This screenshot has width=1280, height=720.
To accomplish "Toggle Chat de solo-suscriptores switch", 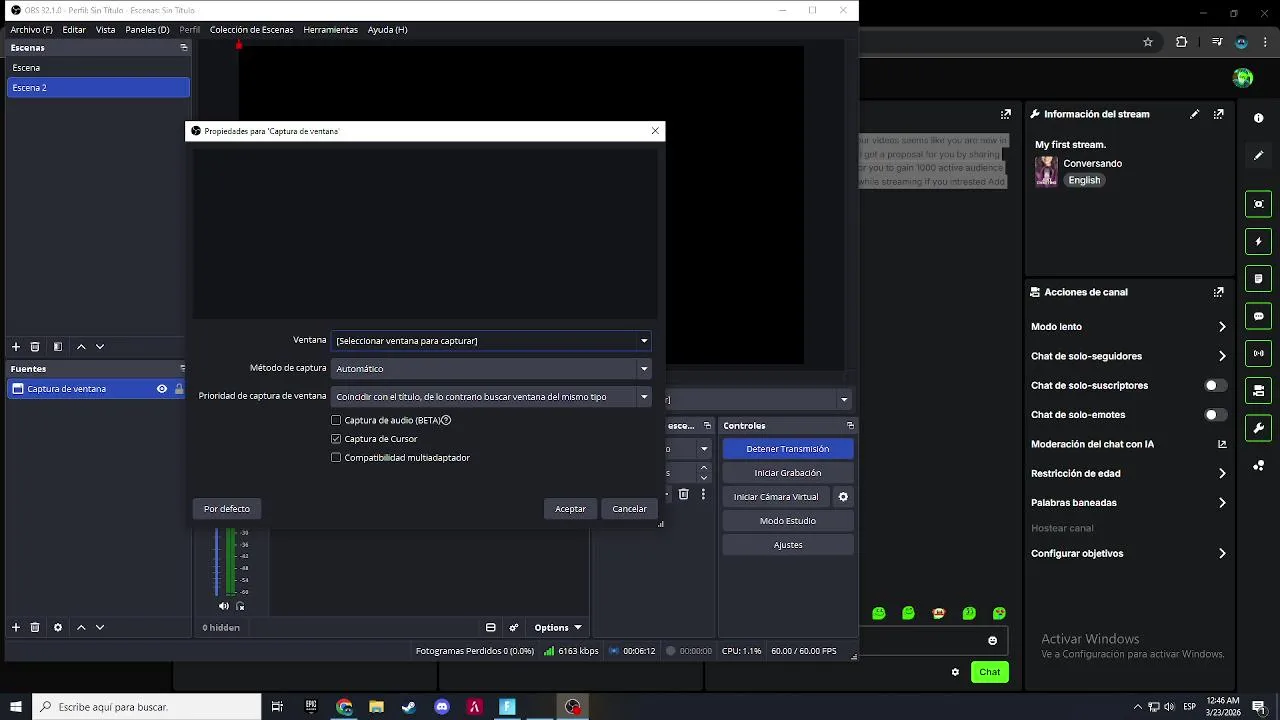I will tap(1215, 386).
